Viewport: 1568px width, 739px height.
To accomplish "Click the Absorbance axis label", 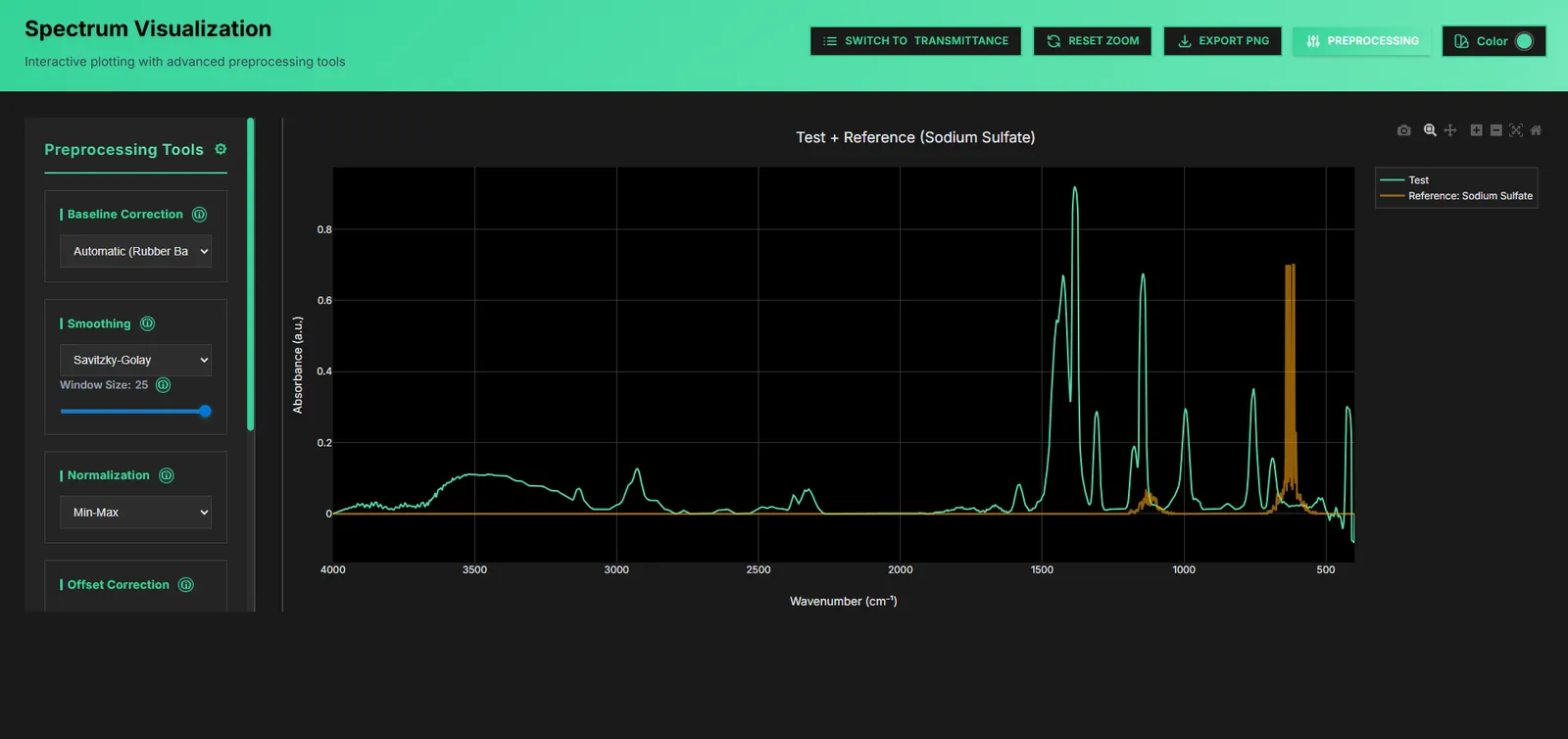I will pos(298,365).
